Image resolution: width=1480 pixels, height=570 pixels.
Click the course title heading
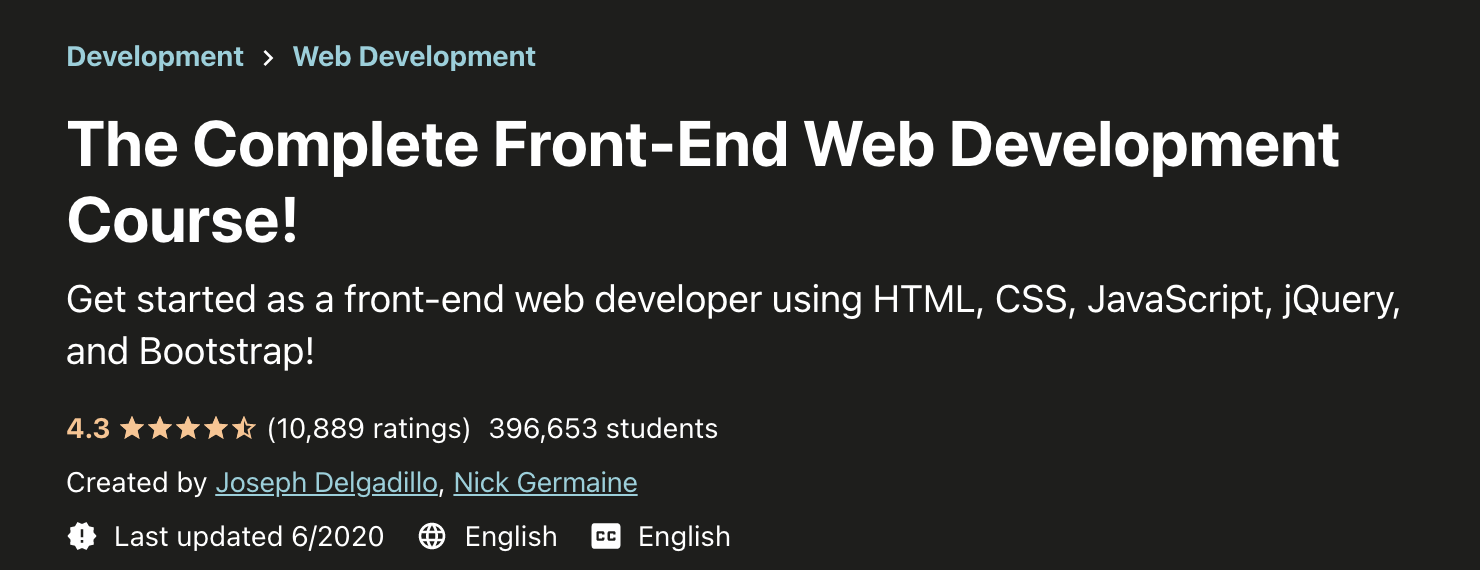point(703,182)
